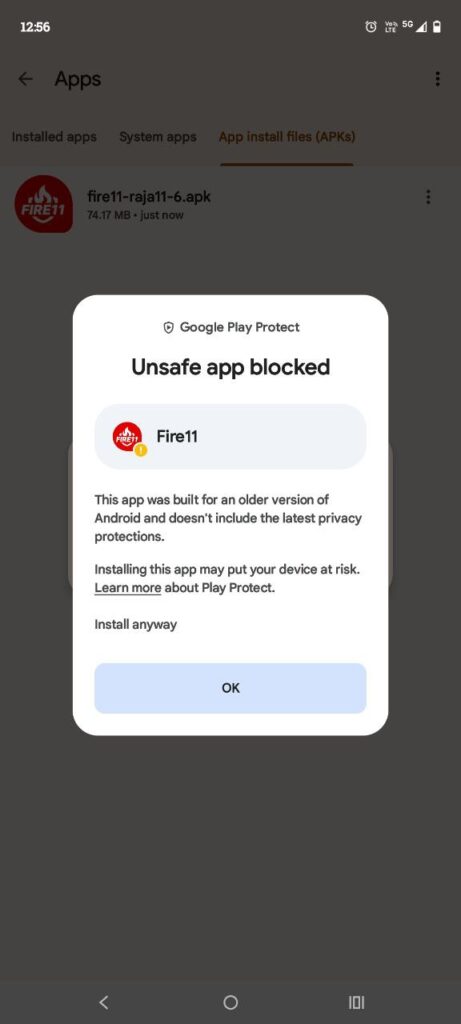Tap the battery icon in status bar
This screenshot has height=1024, width=461.
(437, 27)
